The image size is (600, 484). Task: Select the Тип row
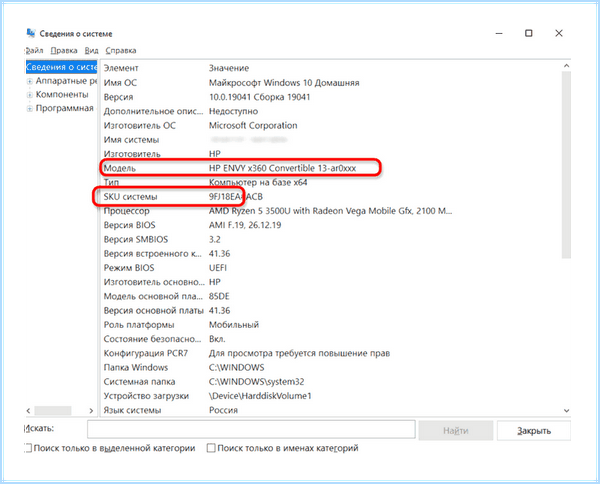click(331, 183)
